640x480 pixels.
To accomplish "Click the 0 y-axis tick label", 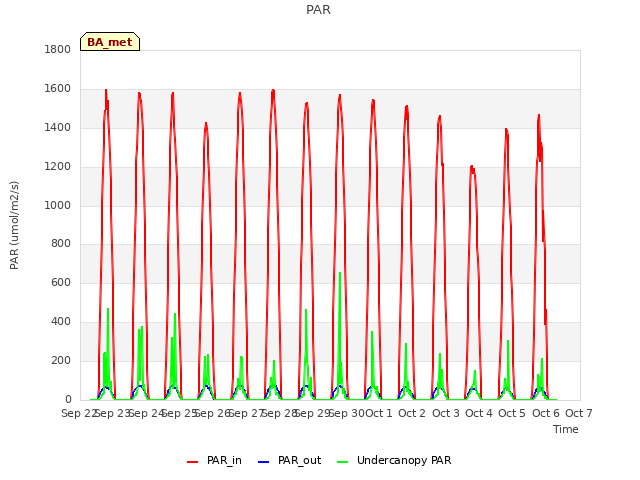I will click(x=68, y=399).
